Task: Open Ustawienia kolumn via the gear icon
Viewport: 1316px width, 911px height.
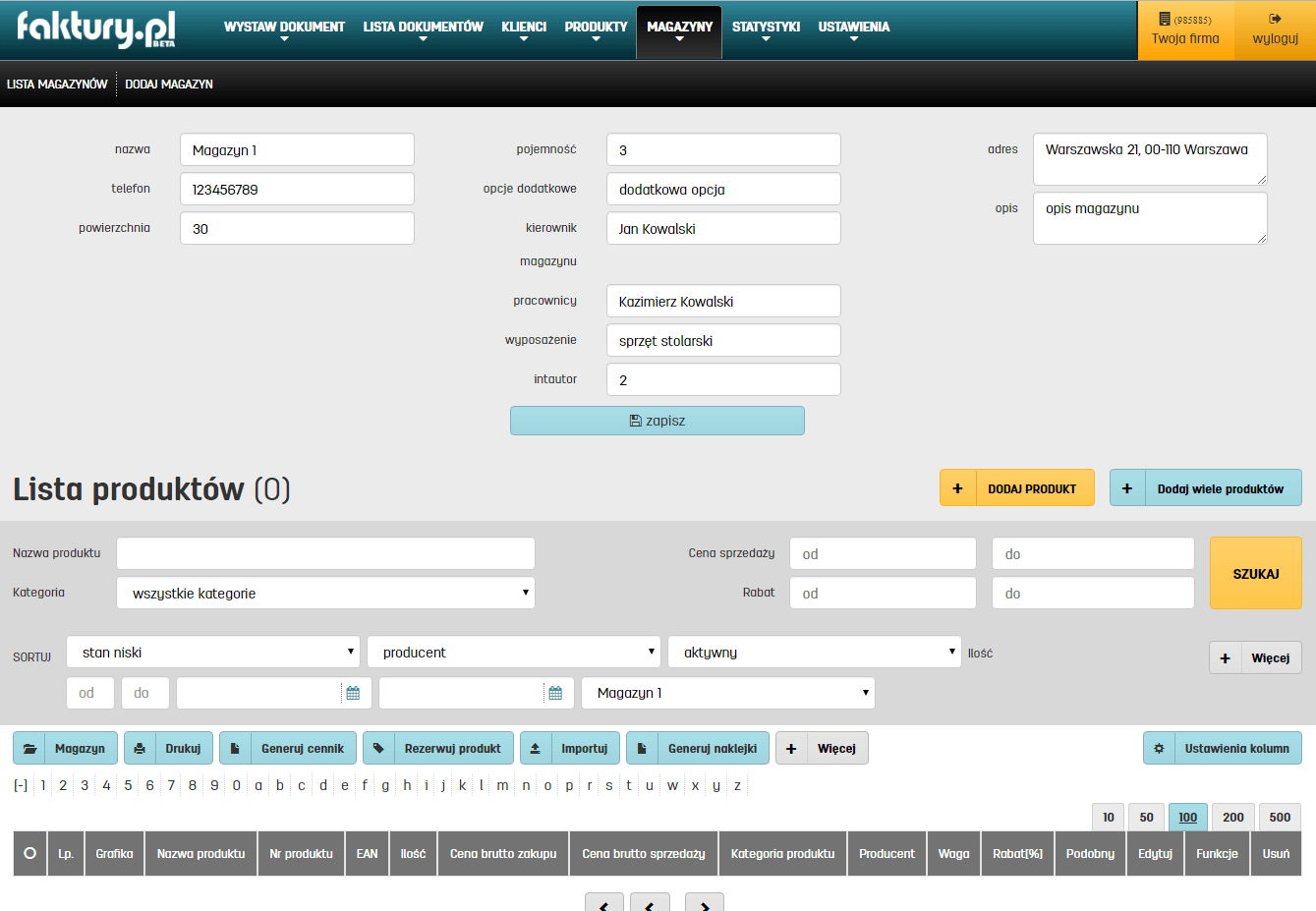Action: point(1160,748)
